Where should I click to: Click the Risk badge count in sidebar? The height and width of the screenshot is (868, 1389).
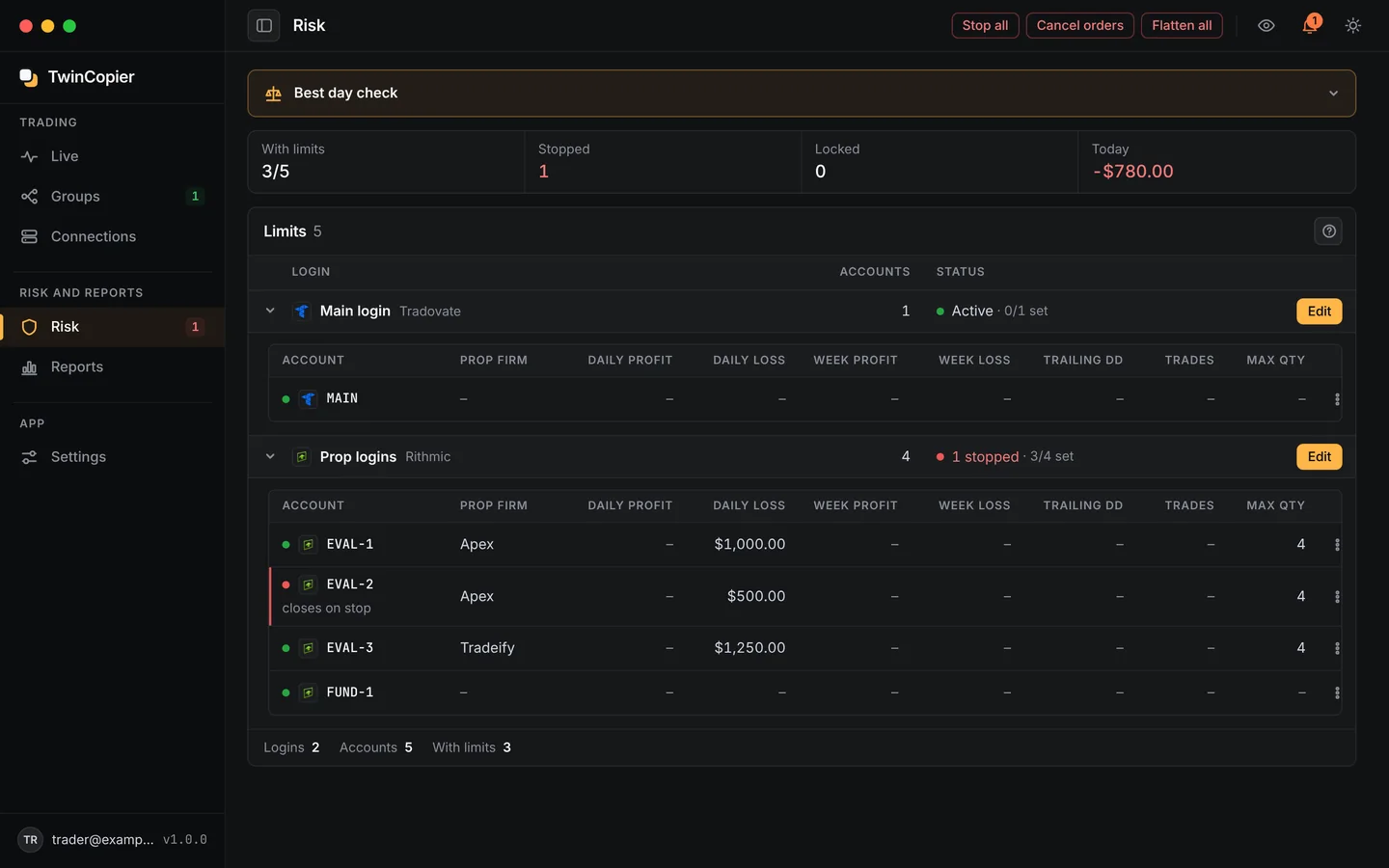[195, 327]
